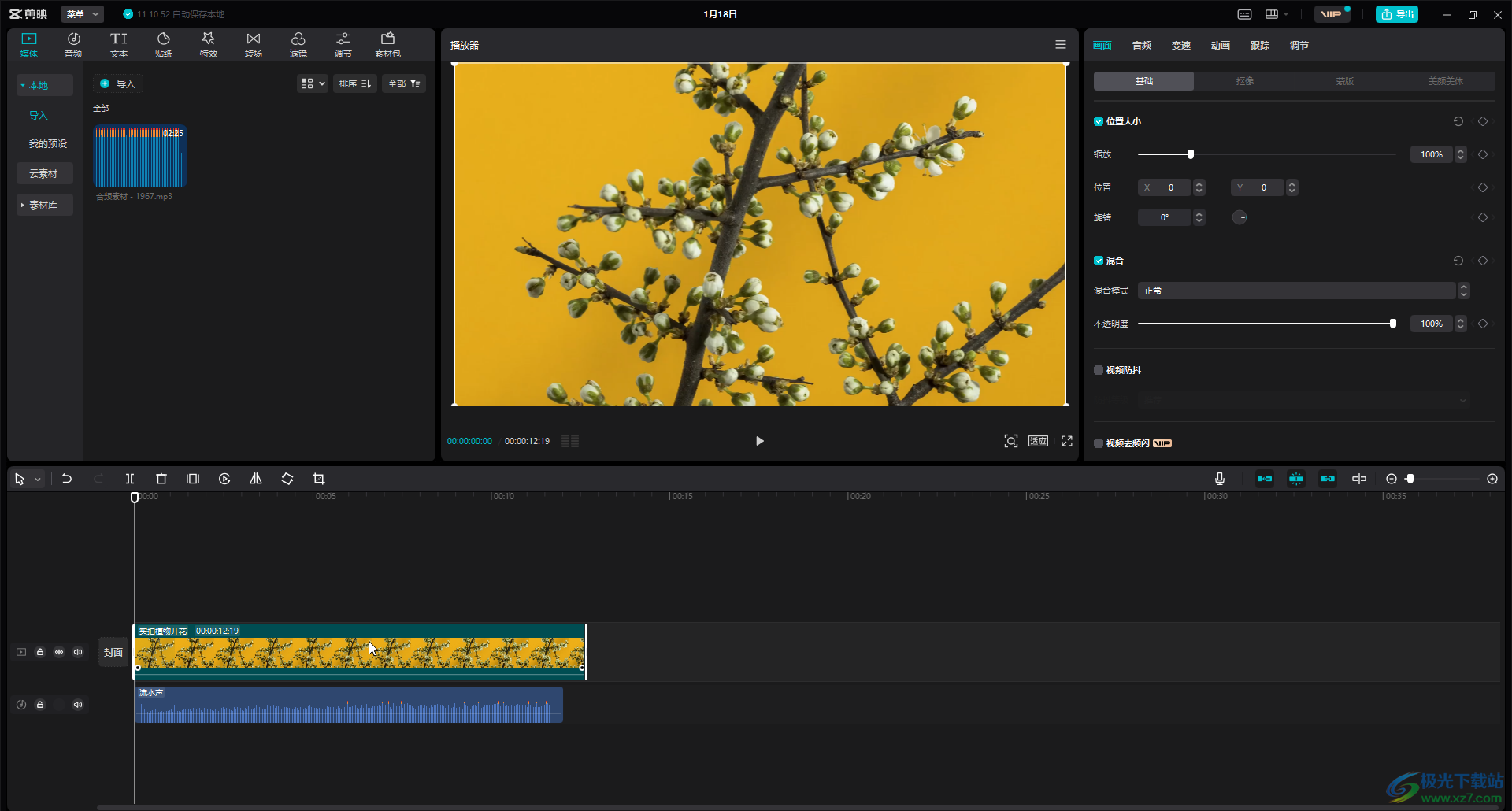The width and height of the screenshot is (1512, 811).
Task: Open the 文本 text tool tab
Action: tap(119, 45)
